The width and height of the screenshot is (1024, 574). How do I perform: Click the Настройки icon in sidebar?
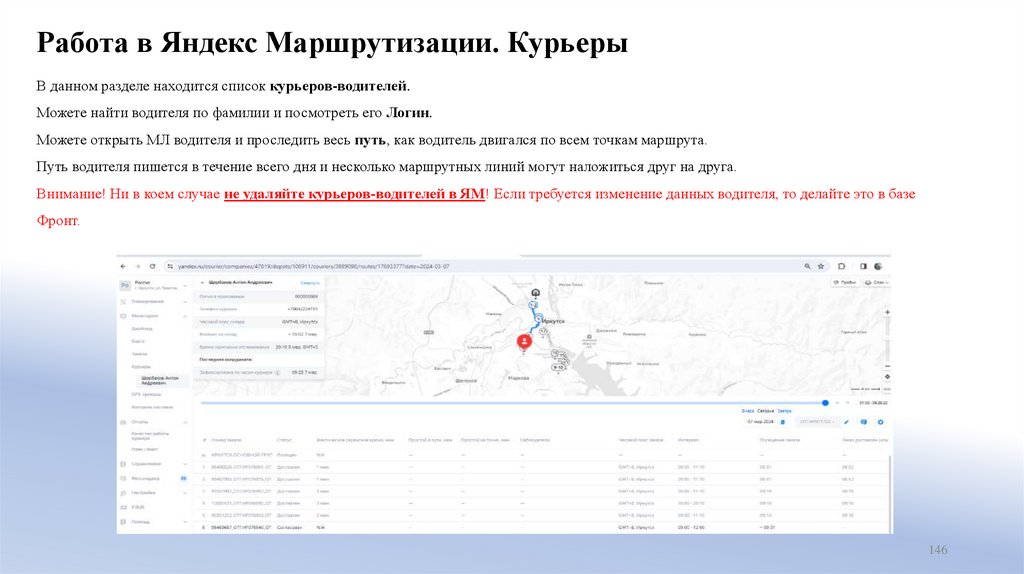click(123, 492)
